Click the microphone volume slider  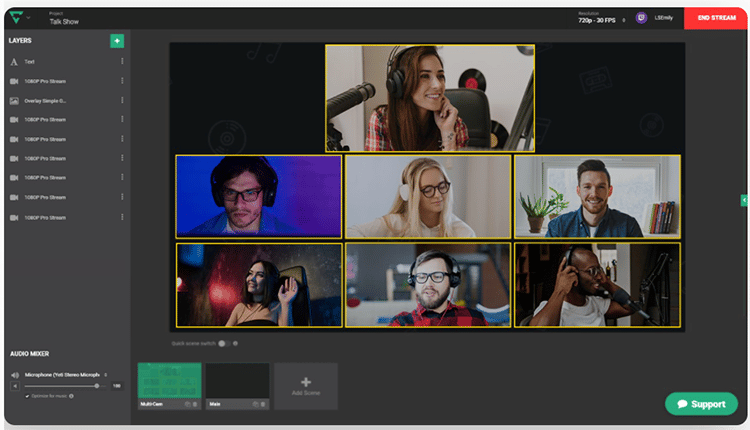point(62,385)
